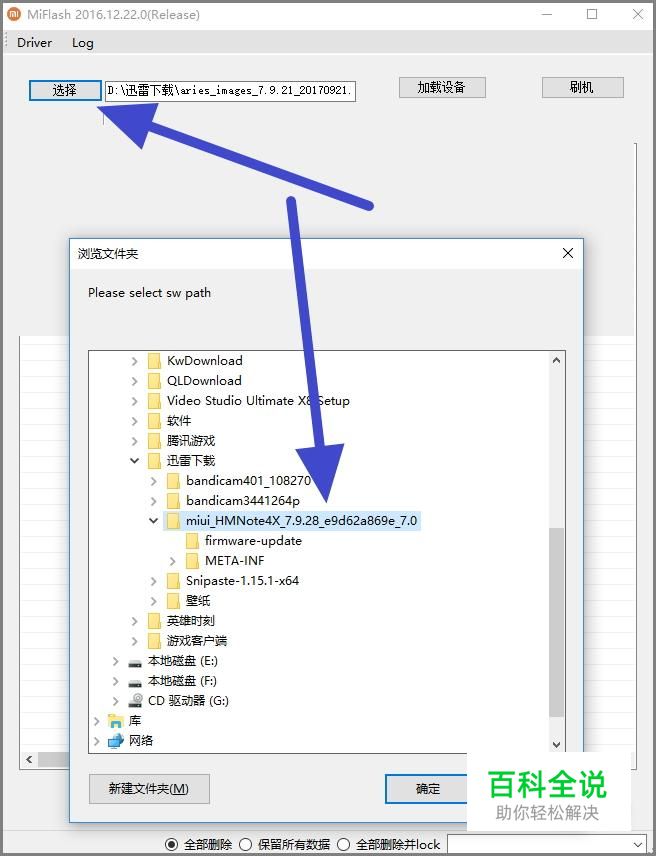
Task: Click the folder tree scroll up arrow
Action: 556,360
